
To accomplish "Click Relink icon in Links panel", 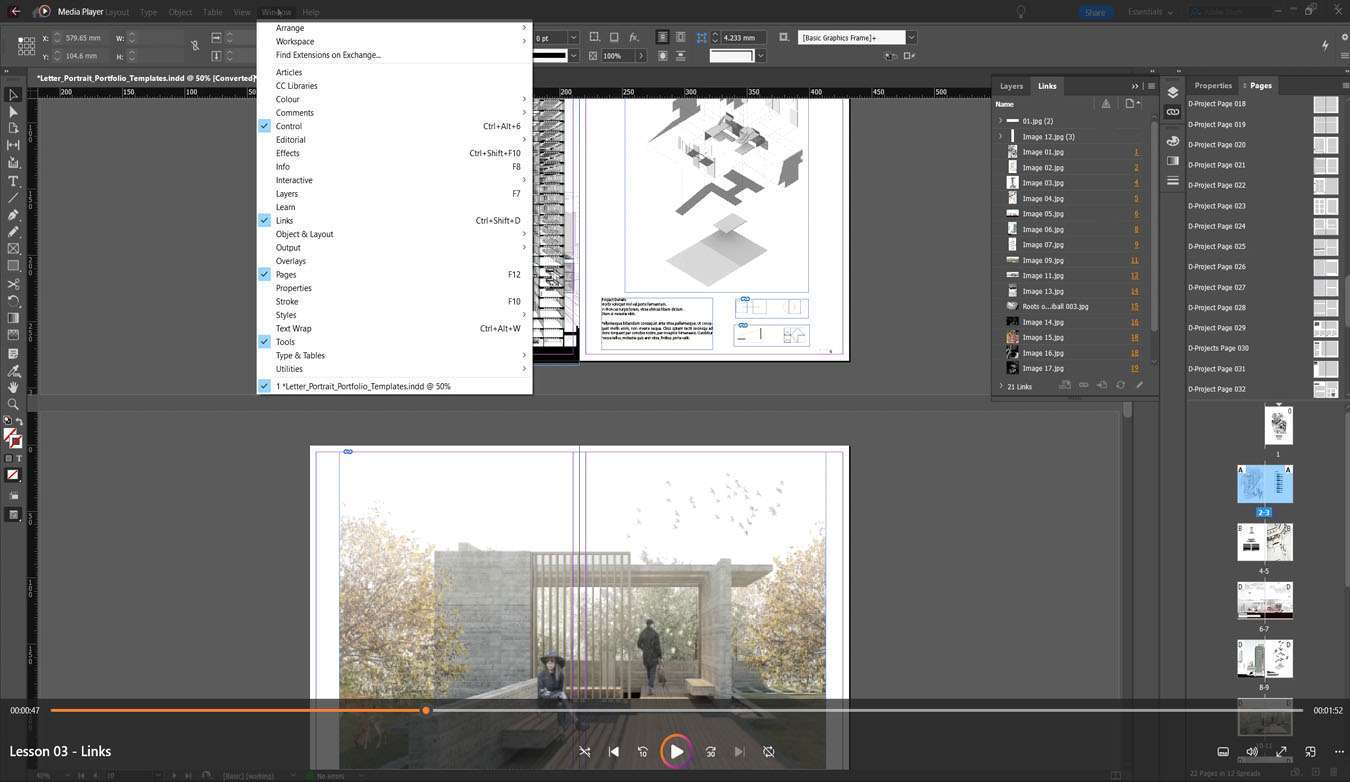I will (1083, 385).
